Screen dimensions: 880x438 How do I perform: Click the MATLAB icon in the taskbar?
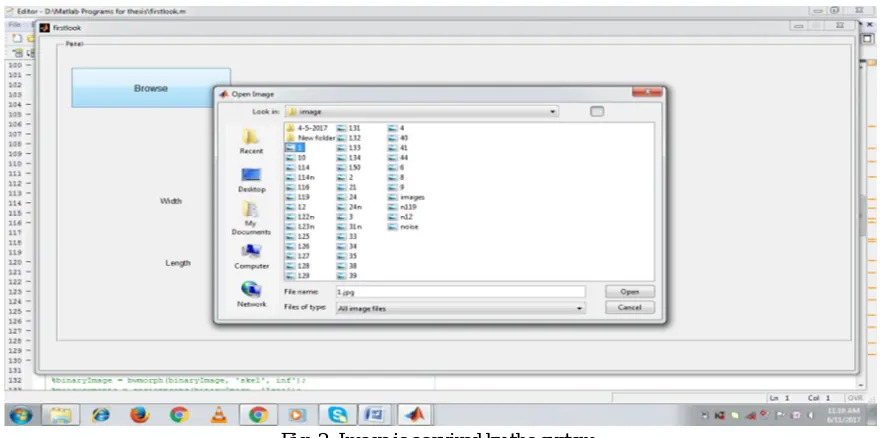coord(415,415)
